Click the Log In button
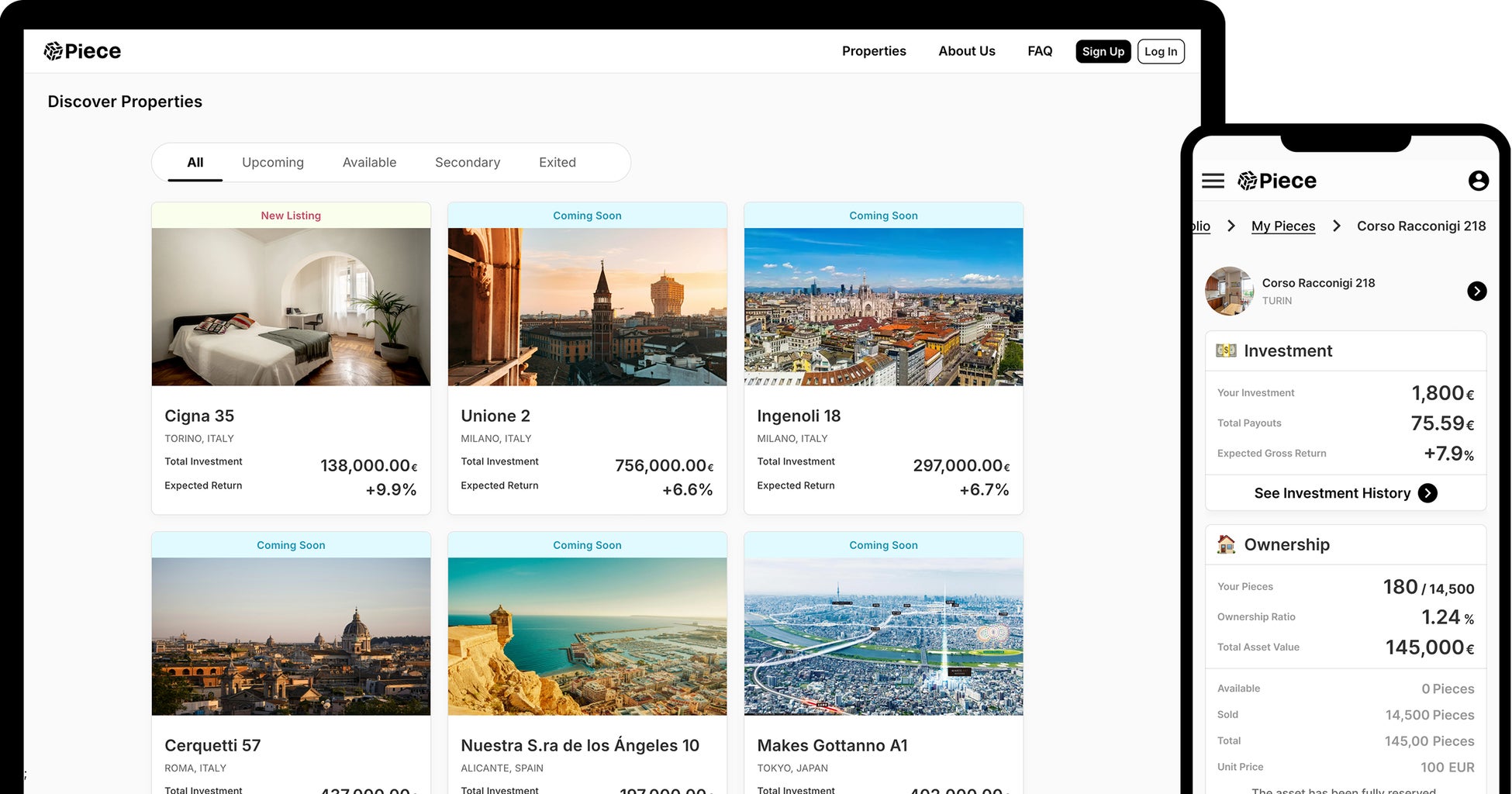The height and width of the screenshot is (794, 1512). (1160, 51)
